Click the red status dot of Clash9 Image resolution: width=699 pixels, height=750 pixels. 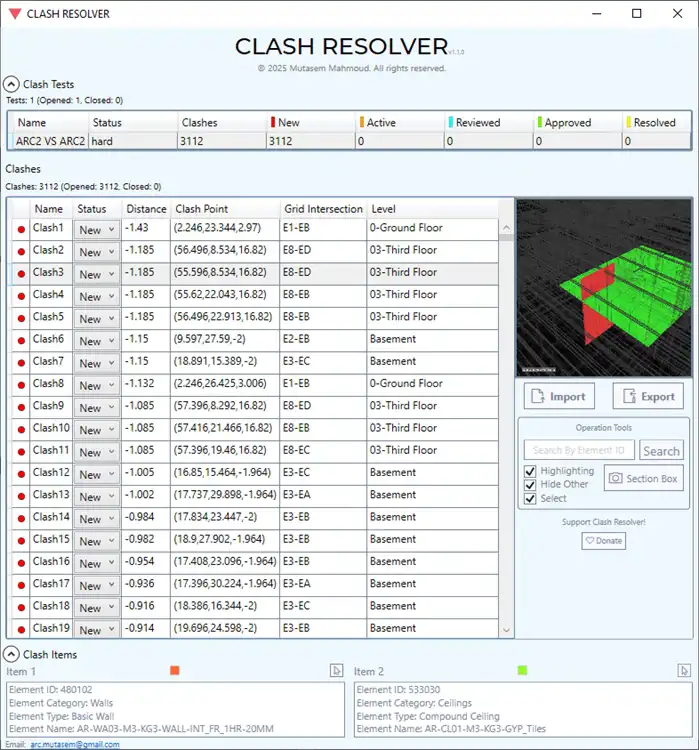[21, 408]
